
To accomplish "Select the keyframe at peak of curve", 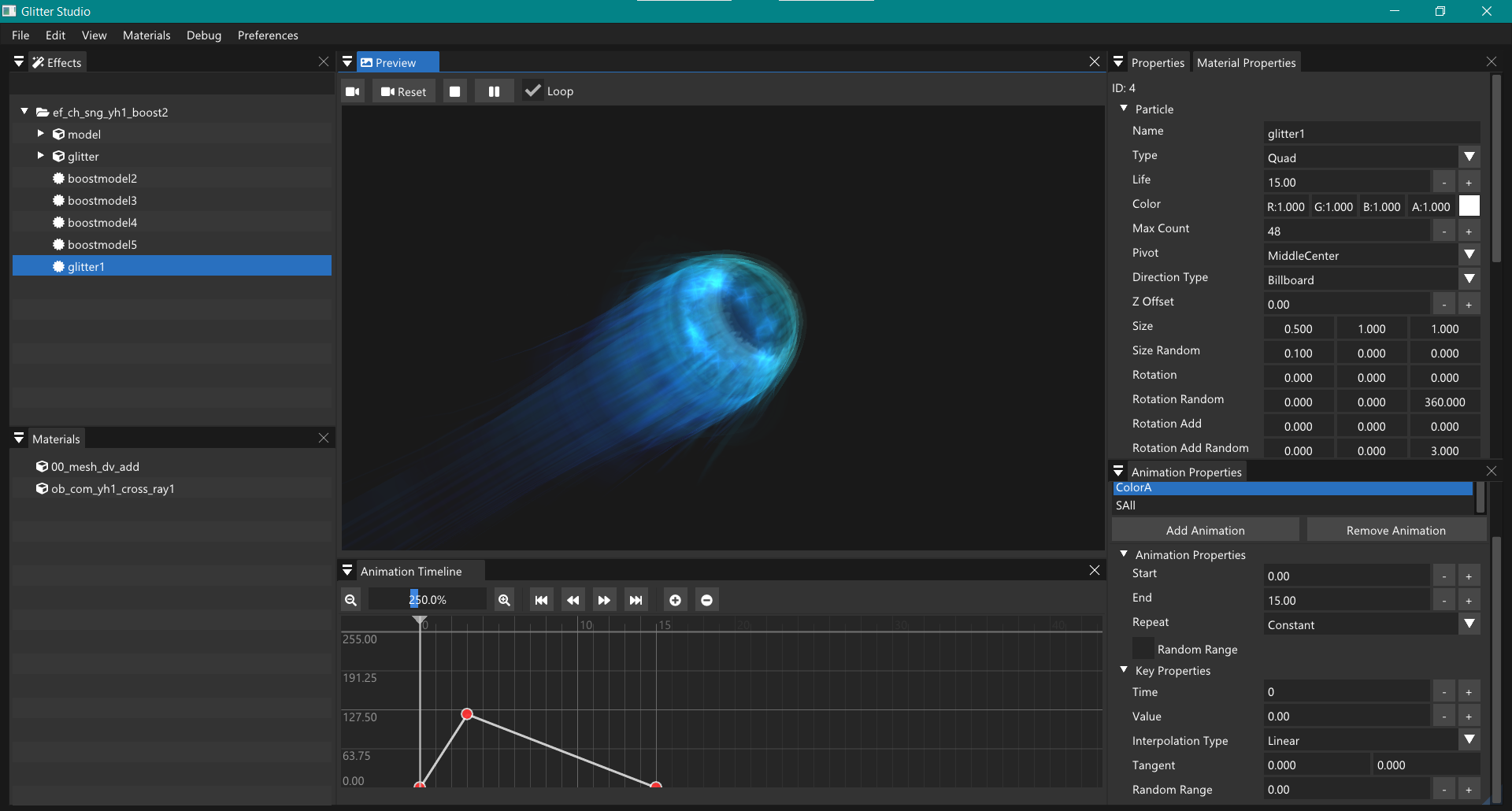I will click(x=467, y=714).
